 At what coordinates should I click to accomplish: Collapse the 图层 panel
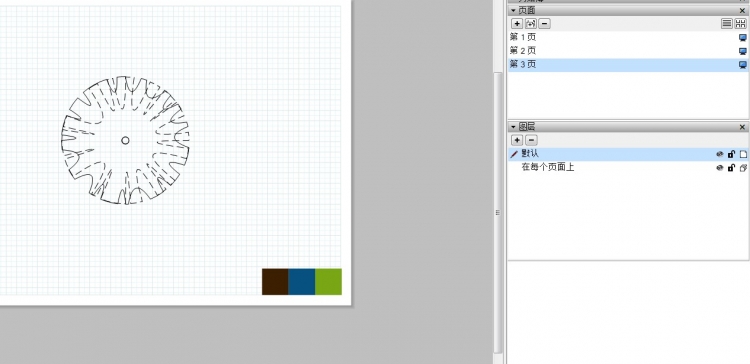click(513, 127)
